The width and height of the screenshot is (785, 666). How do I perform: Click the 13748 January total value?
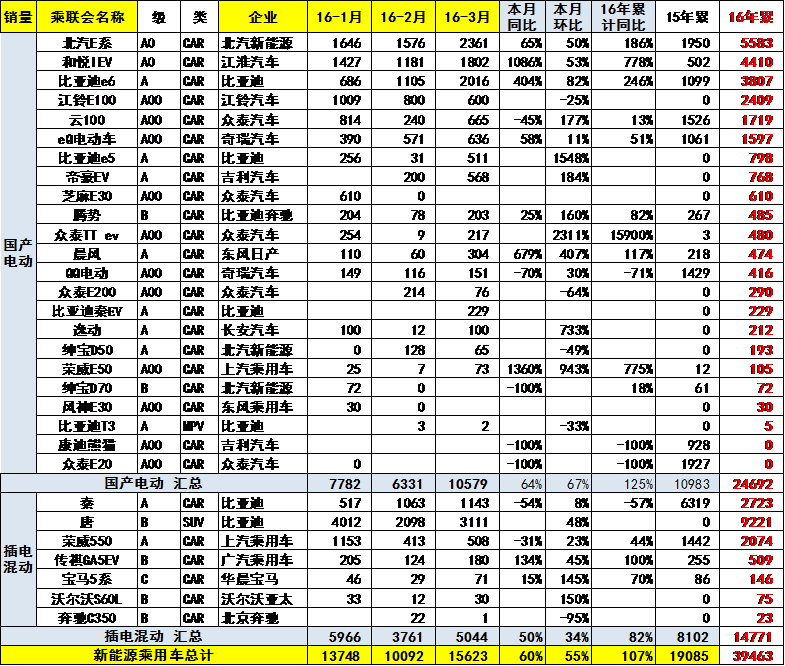click(339, 656)
